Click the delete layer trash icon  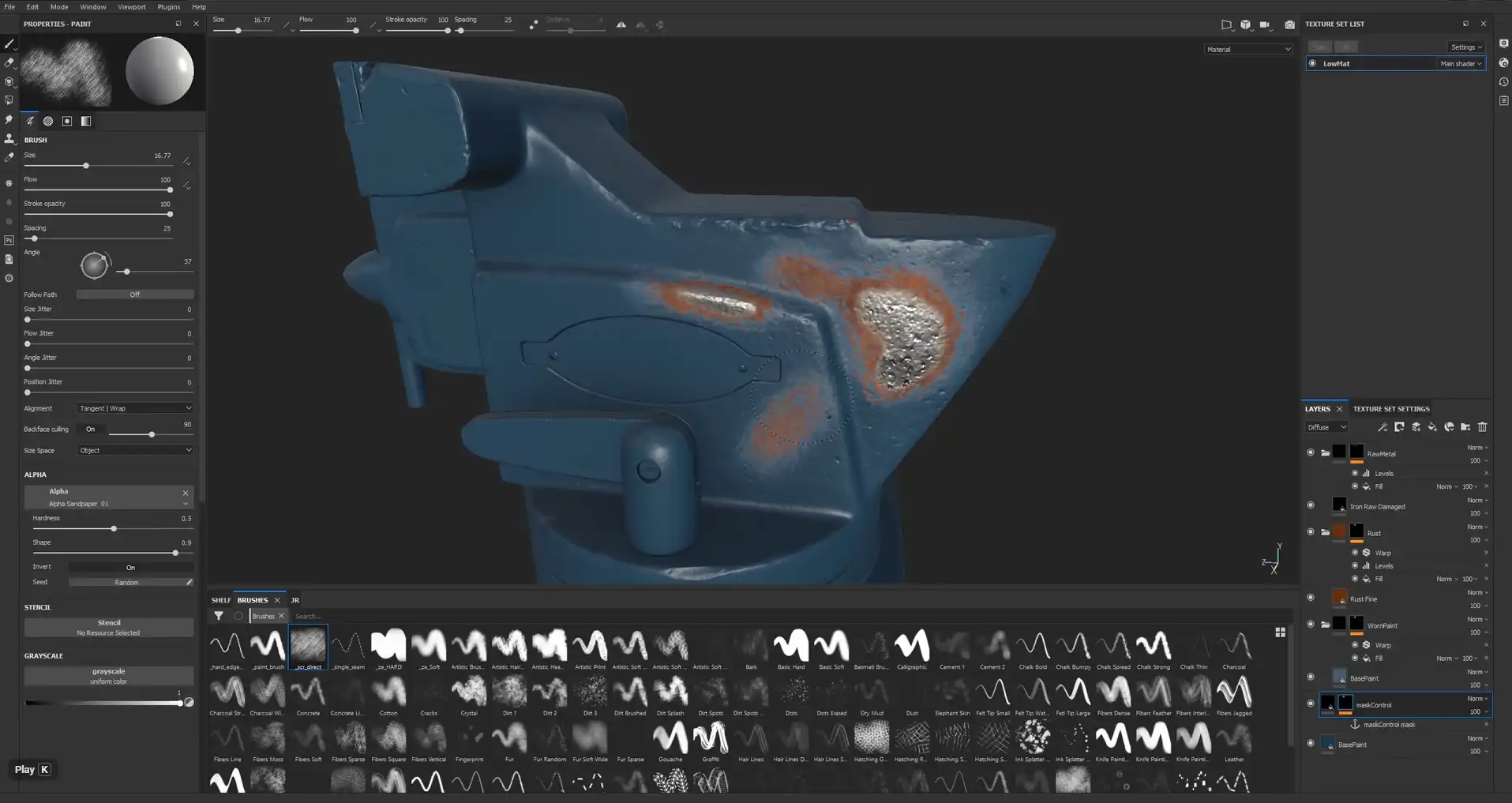[1482, 427]
